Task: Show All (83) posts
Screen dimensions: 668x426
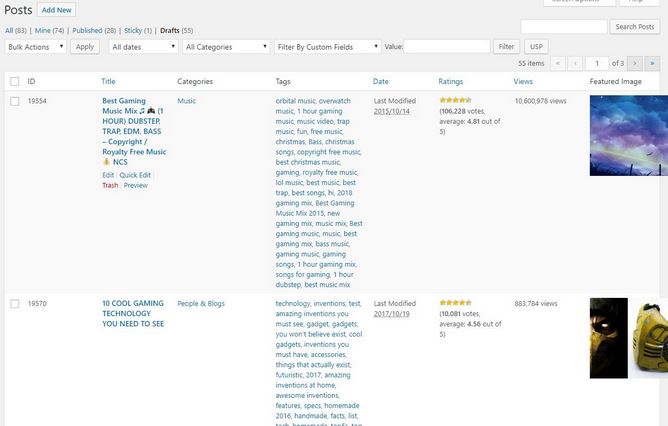Action: point(16,31)
